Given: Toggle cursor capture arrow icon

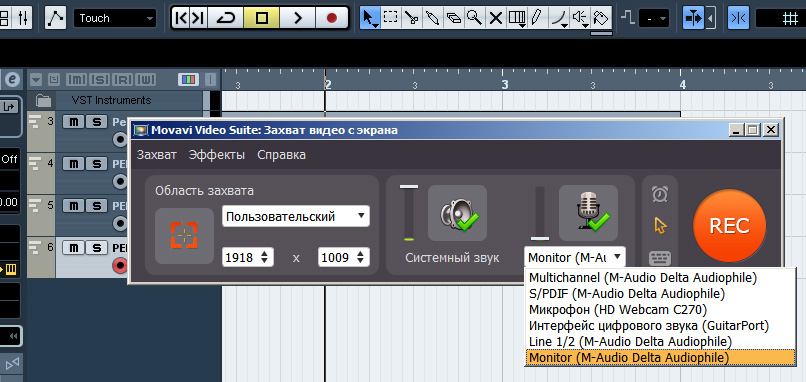Looking at the screenshot, I should [660, 225].
